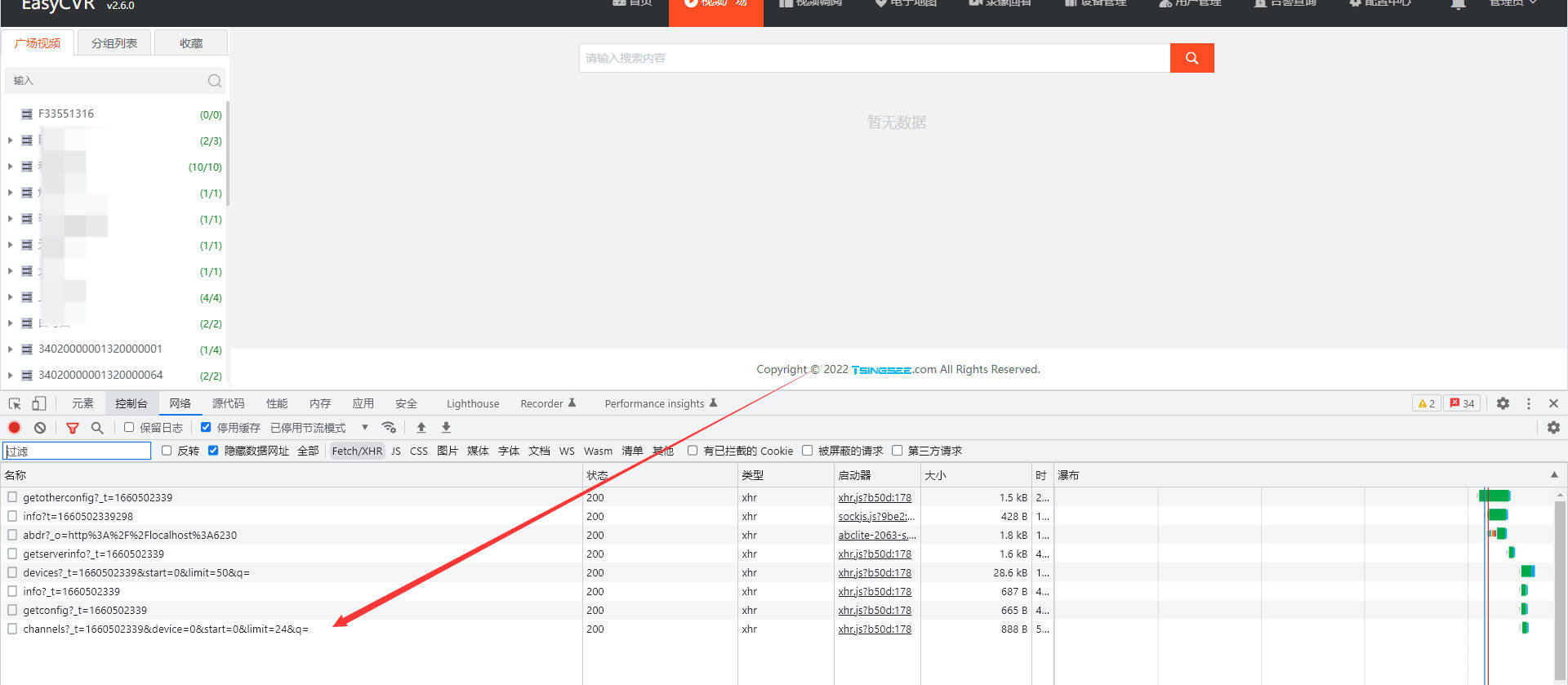The image size is (1568, 685).
Task: Expand device 34020000001320000001
Action: click(x=10, y=349)
